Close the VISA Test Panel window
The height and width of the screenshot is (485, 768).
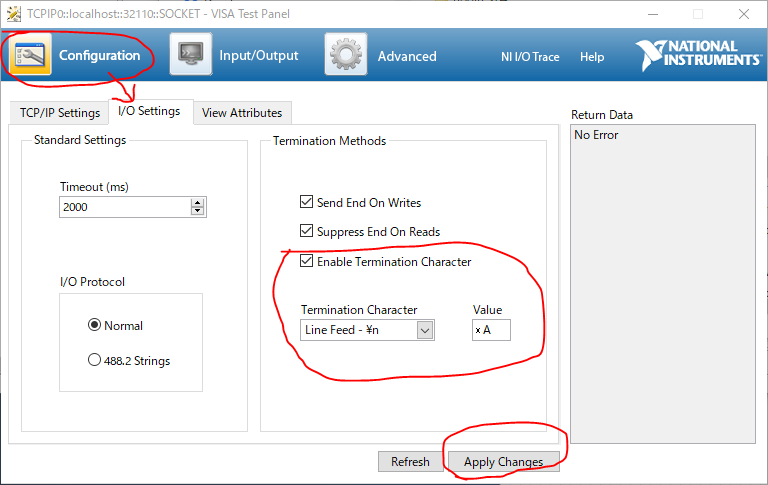point(744,14)
